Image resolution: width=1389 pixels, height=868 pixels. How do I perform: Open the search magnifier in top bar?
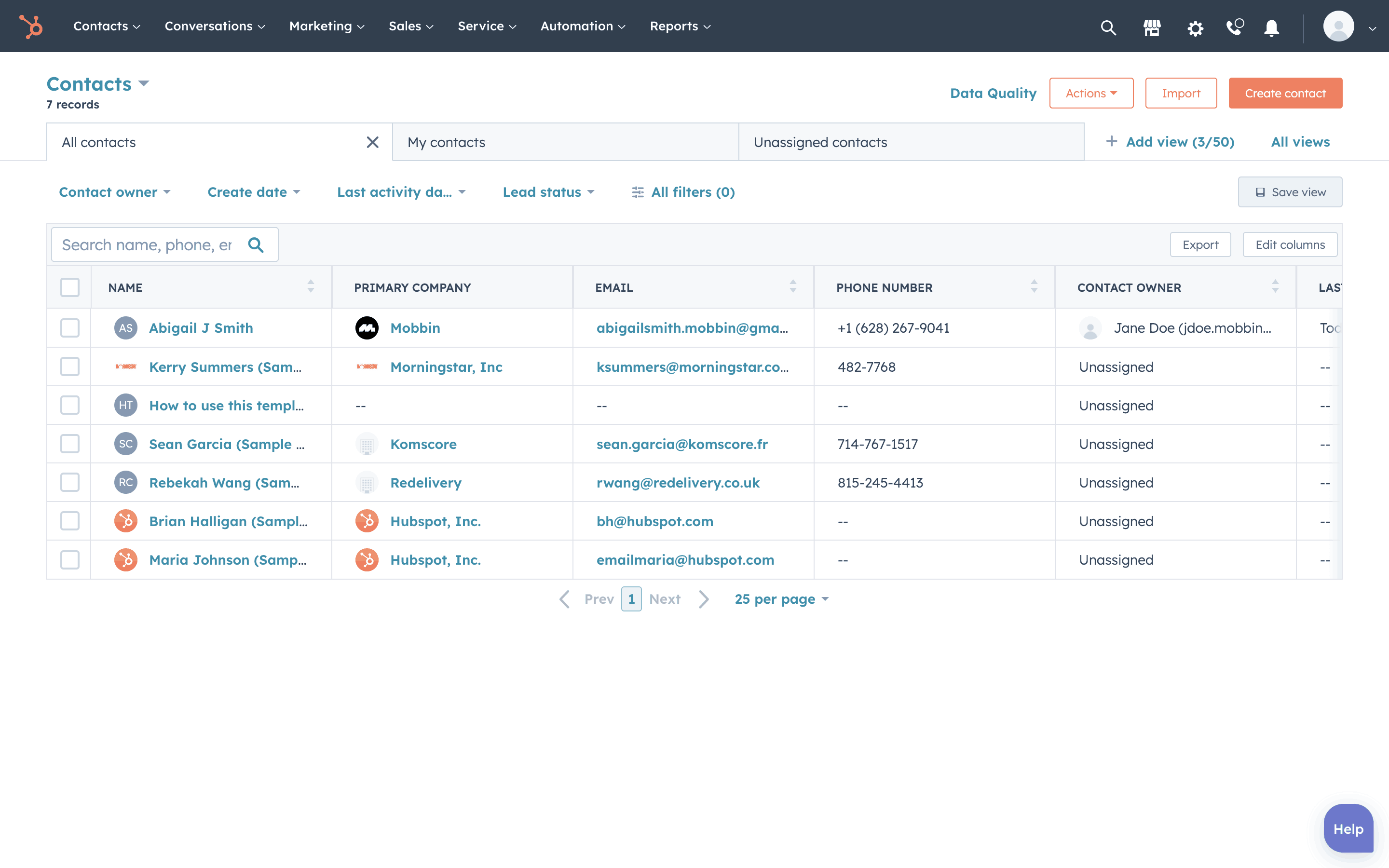click(1108, 27)
